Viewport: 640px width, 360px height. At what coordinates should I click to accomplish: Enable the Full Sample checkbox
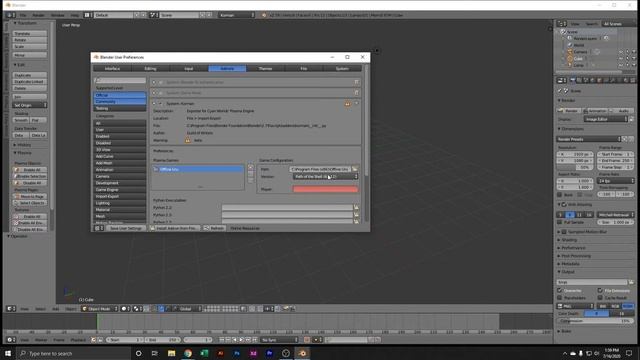tap(560, 222)
